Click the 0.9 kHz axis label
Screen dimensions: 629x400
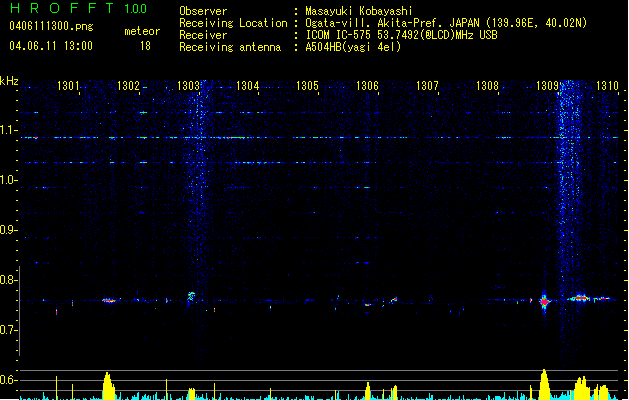[7, 230]
